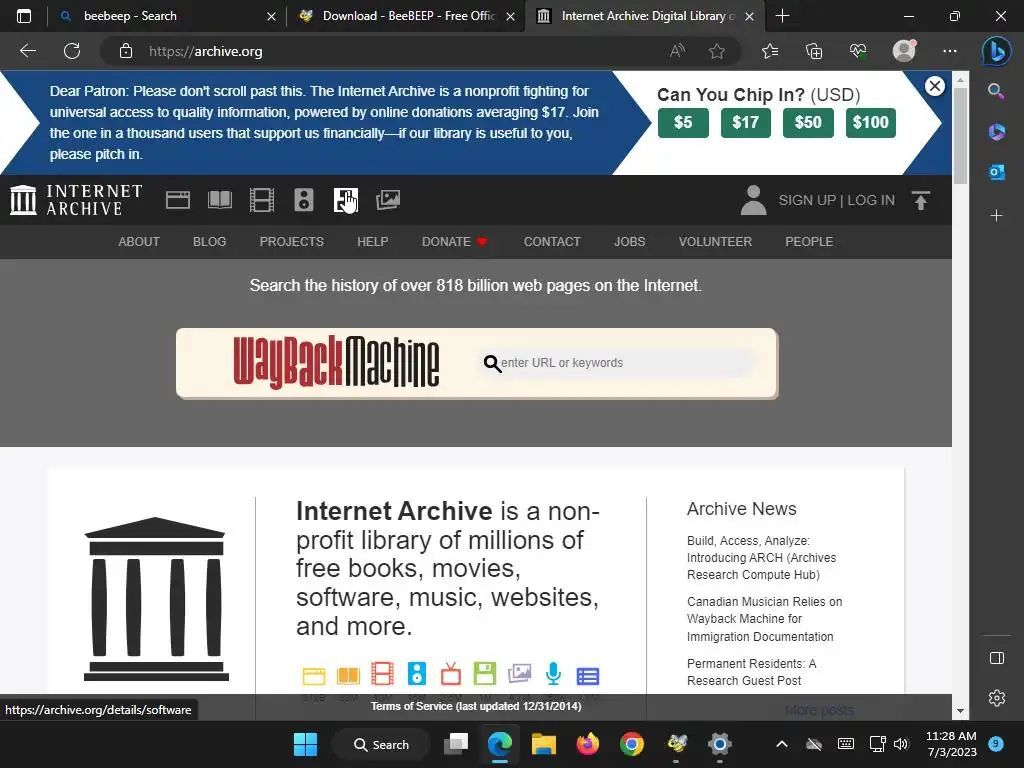This screenshot has height=768, width=1024.
Task: Donate $50 button
Action: click(x=808, y=123)
